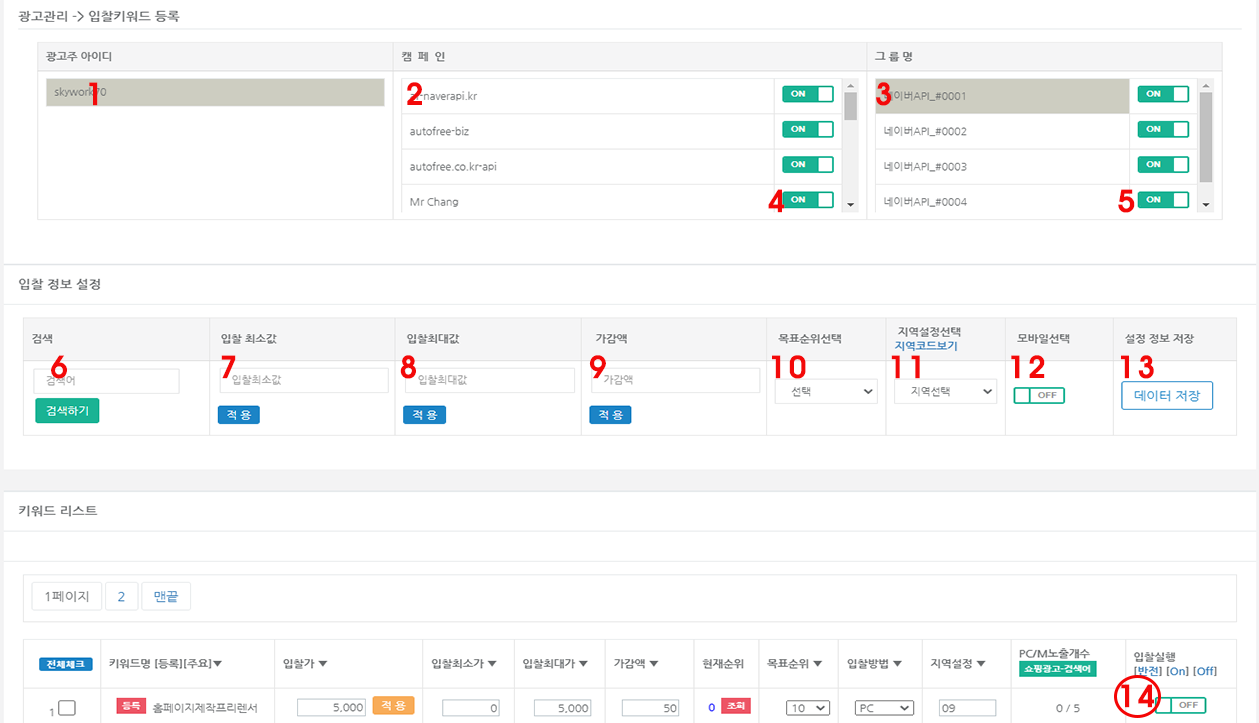Open the 목표순위선택 dropdown
This screenshot has width=1259, height=723.
[826, 392]
